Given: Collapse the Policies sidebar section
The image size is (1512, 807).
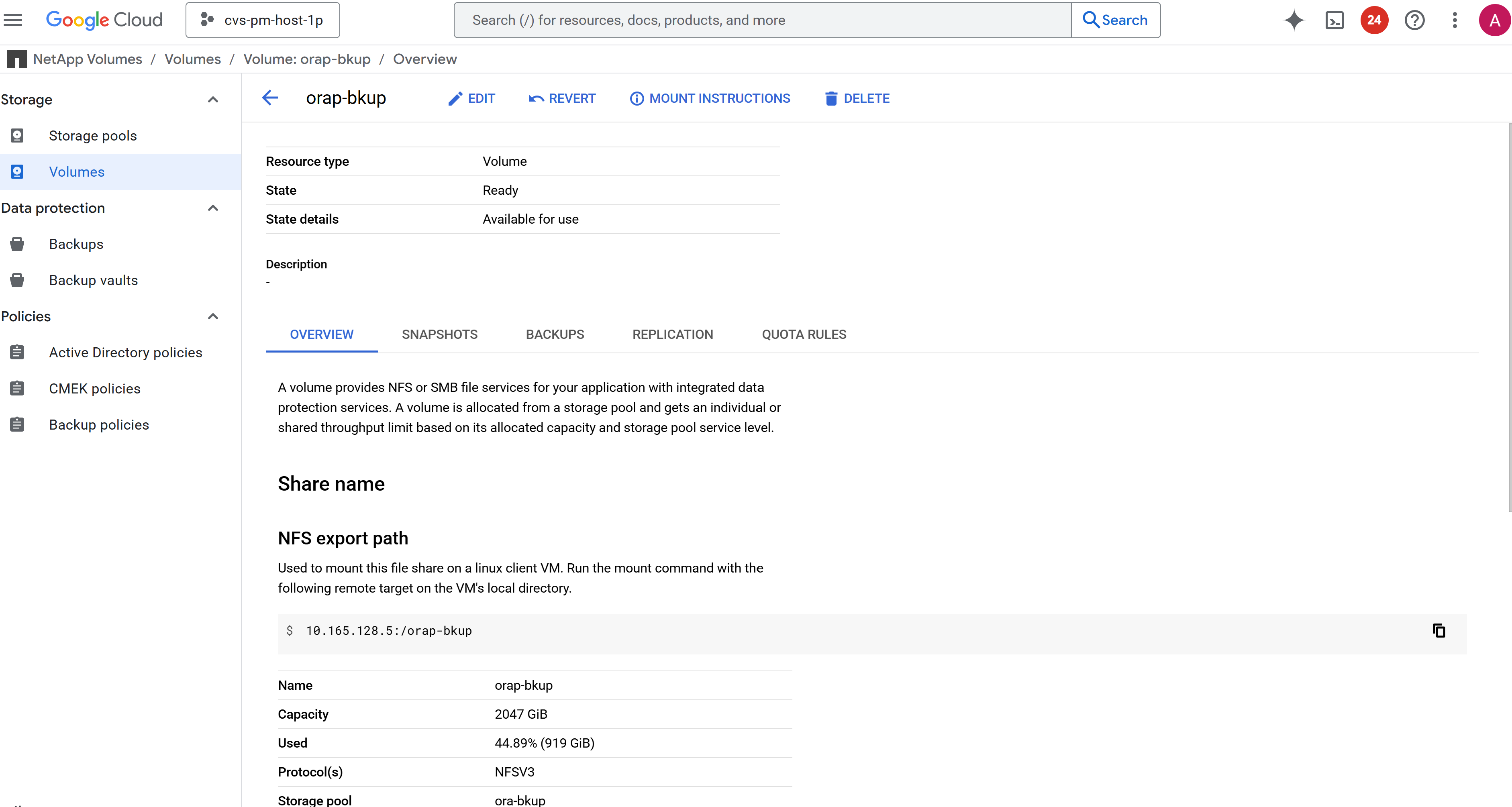Looking at the screenshot, I should tap(213, 316).
